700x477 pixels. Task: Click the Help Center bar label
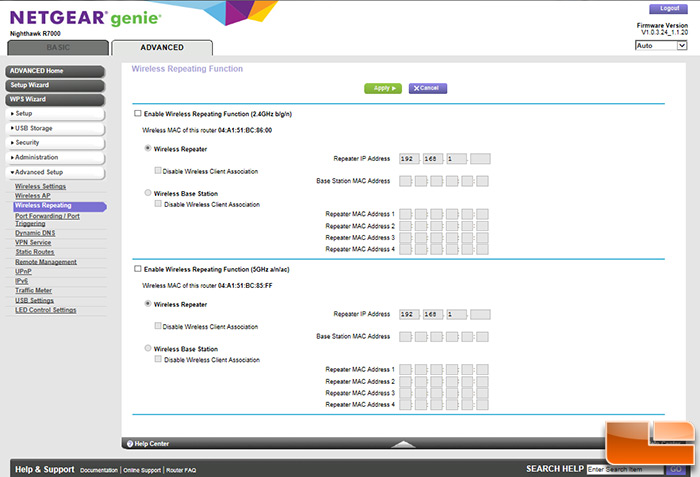(152, 444)
